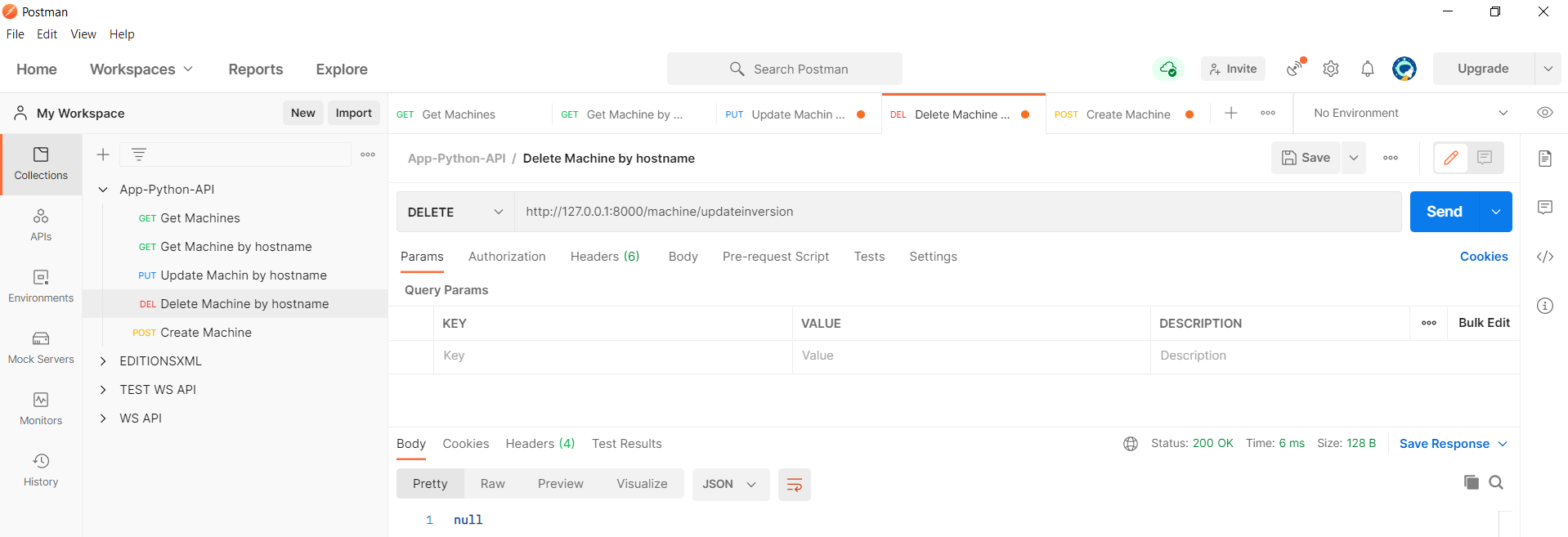Click the Search Postman field
This screenshot has height=537, width=1568.
click(785, 69)
